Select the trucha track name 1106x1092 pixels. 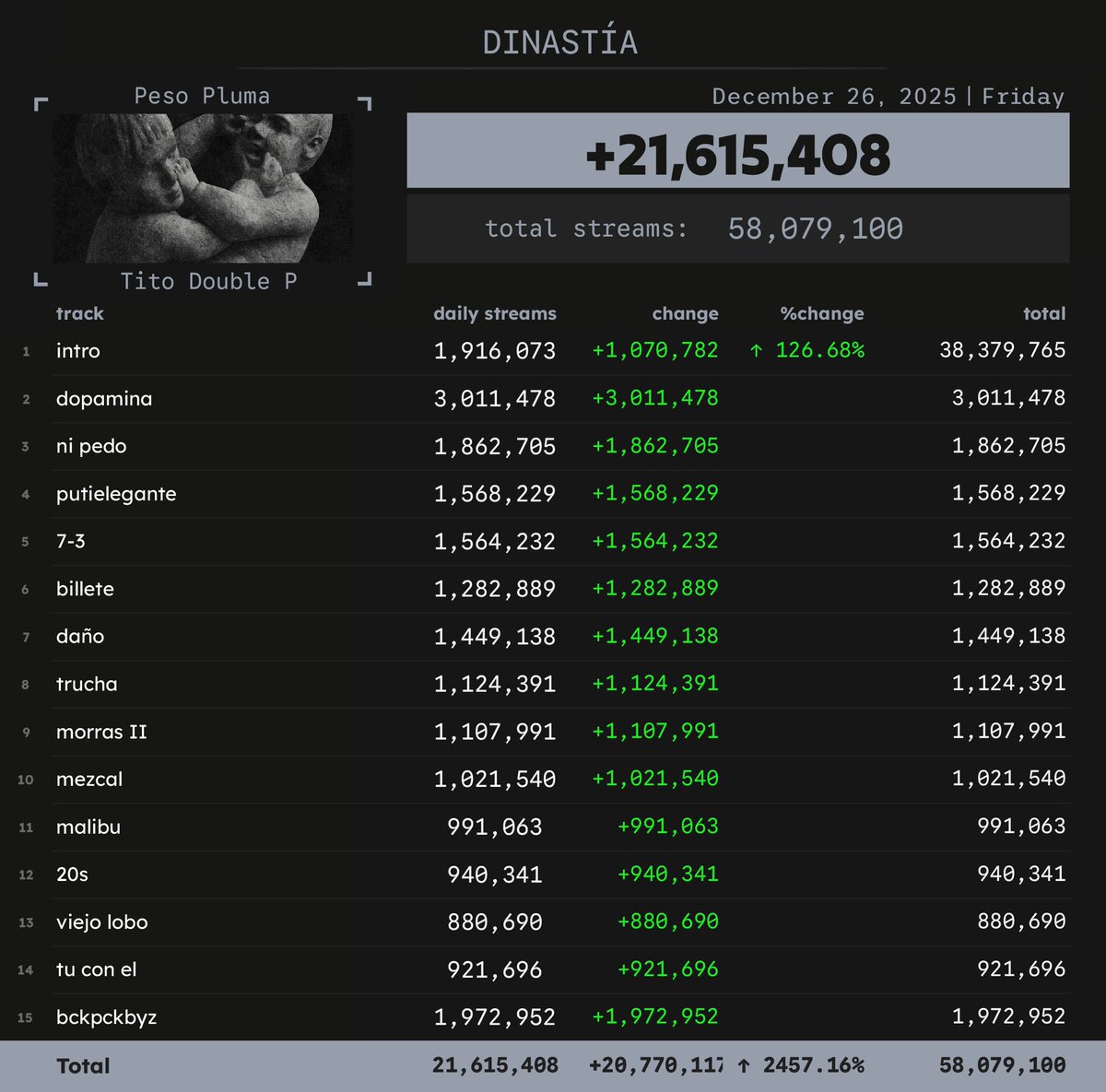coord(87,684)
